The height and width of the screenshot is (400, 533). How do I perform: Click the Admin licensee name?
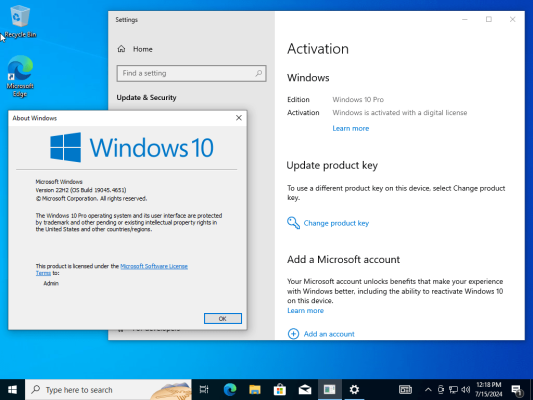coord(51,283)
